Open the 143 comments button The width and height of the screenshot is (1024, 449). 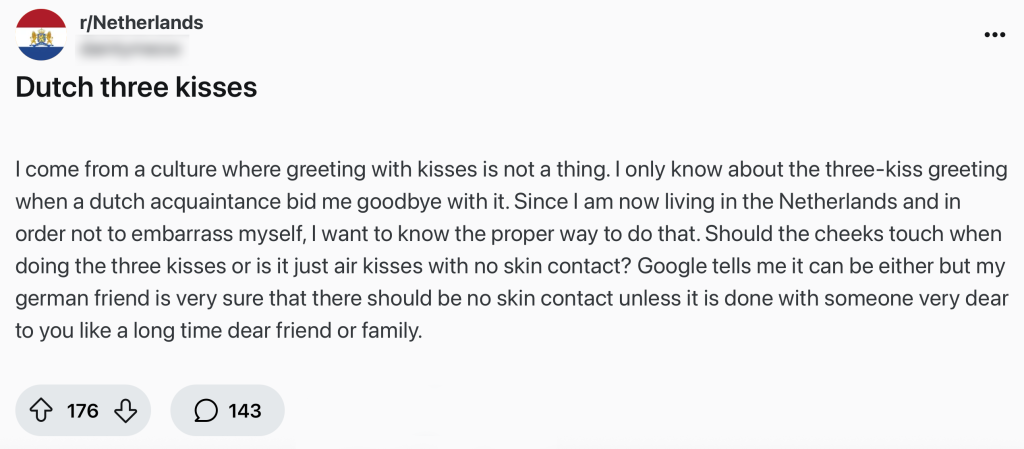click(228, 411)
